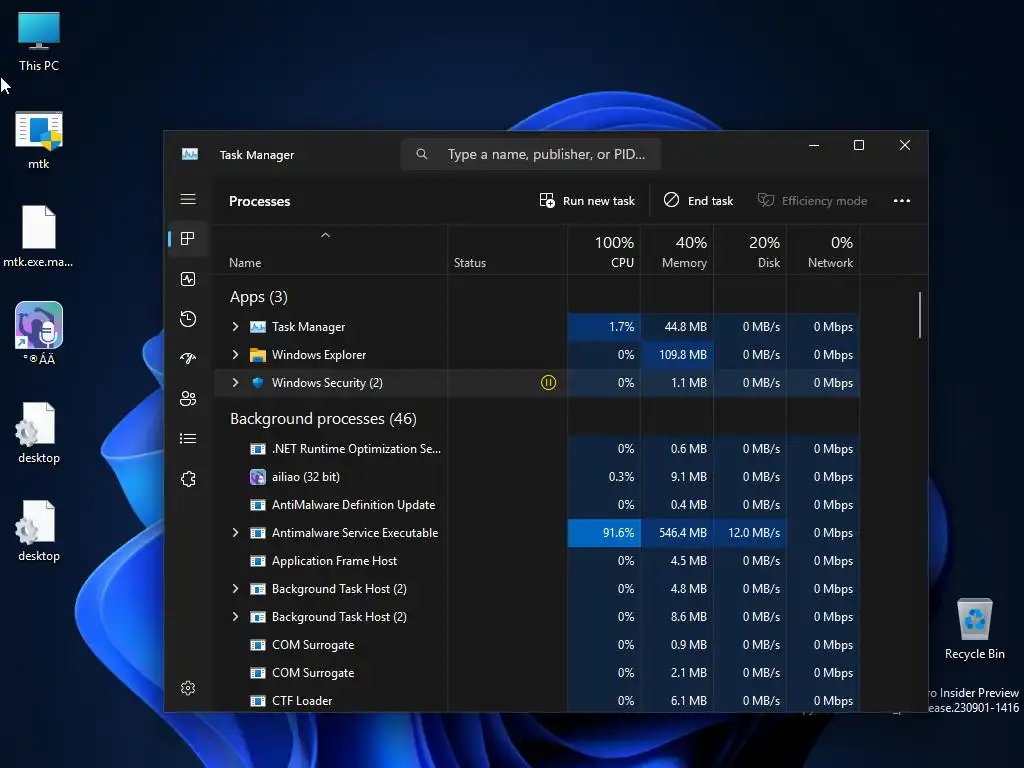The width and height of the screenshot is (1024, 768).
Task: Sort processes by Disk column
Action: pyautogui.click(x=751, y=251)
